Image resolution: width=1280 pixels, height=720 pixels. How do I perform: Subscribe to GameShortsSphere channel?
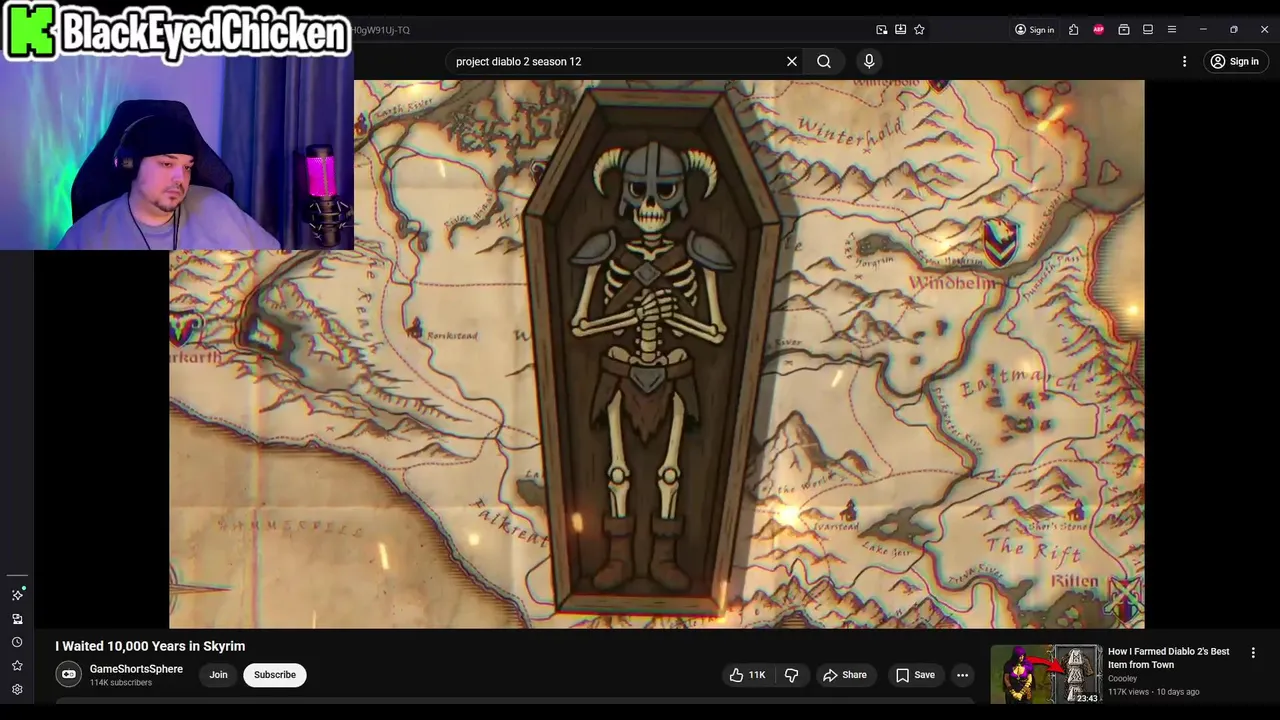pyautogui.click(x=275, y=675)
